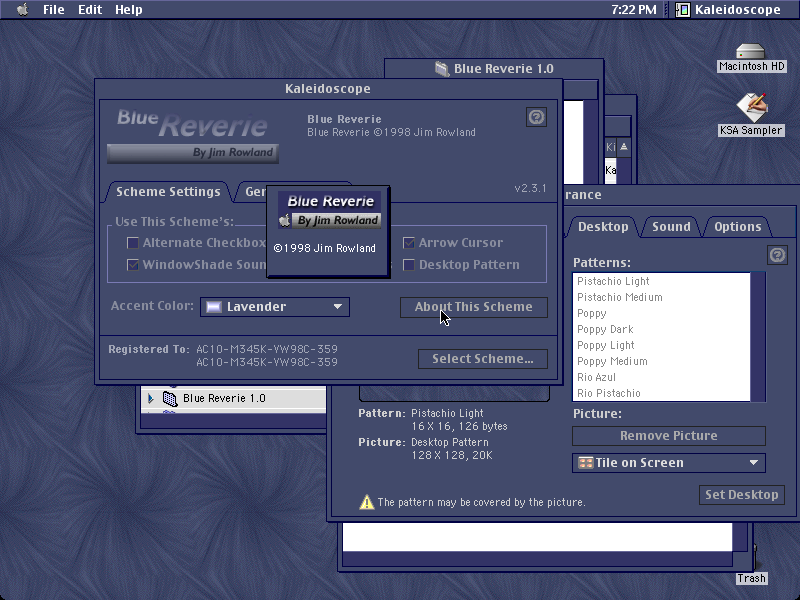
Task: Select the KSA Sampler desktop icon
Action: pyautogui.click(x=751, y=107)
